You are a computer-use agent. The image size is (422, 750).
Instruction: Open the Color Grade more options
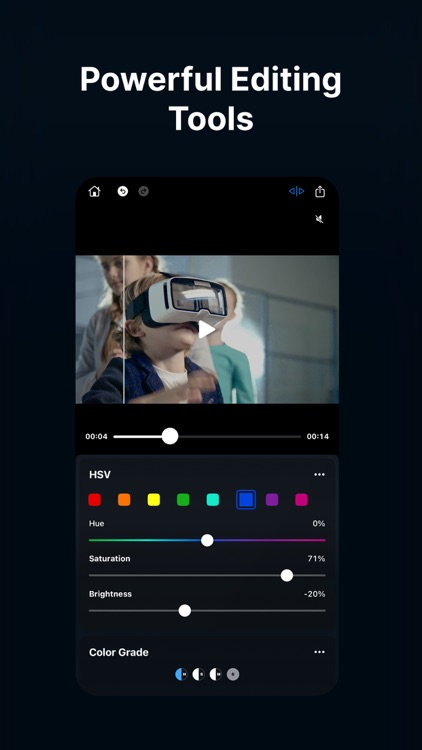click(319, 652)
